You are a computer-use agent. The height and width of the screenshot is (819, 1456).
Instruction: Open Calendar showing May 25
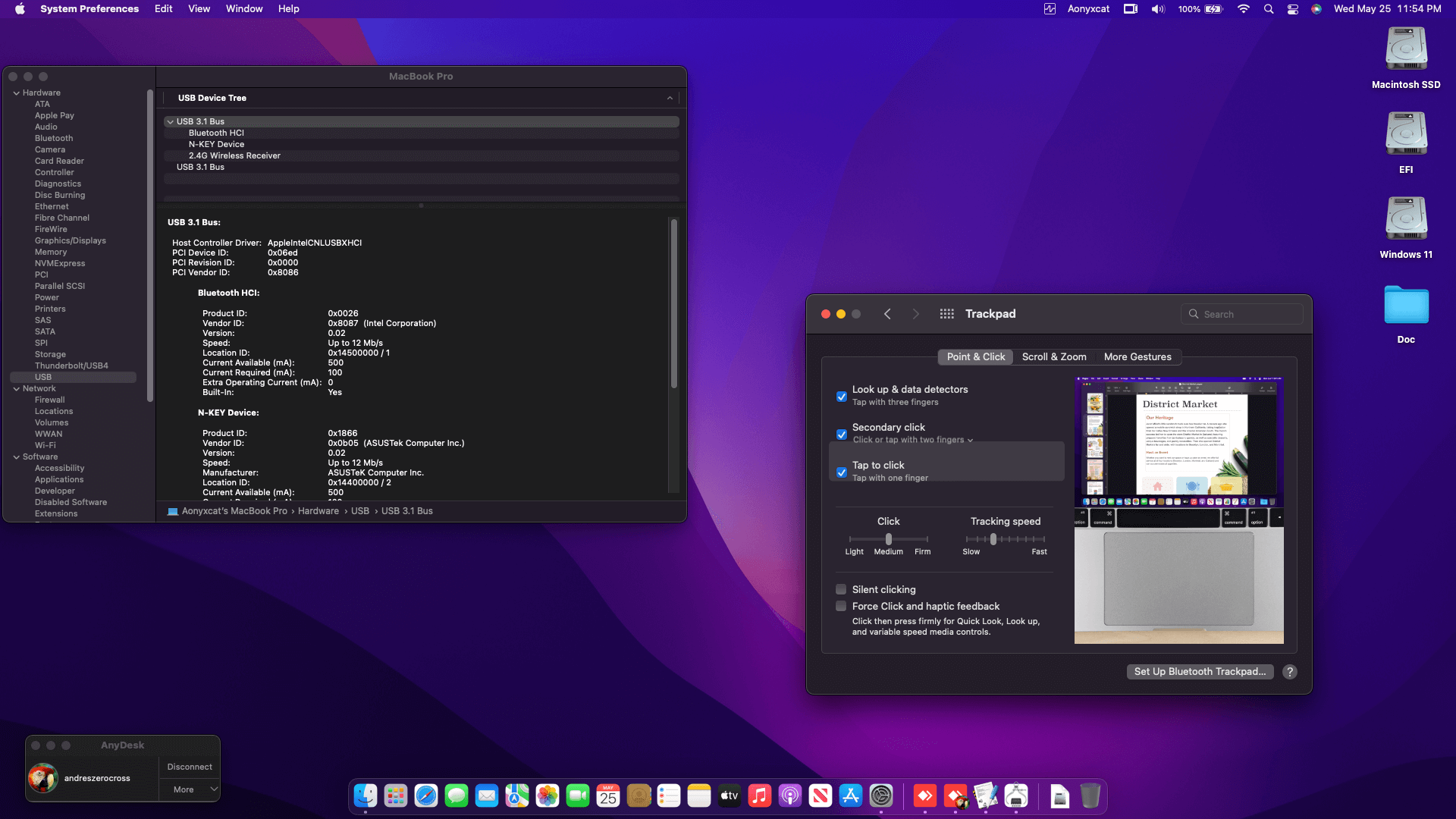pos(608,795)
